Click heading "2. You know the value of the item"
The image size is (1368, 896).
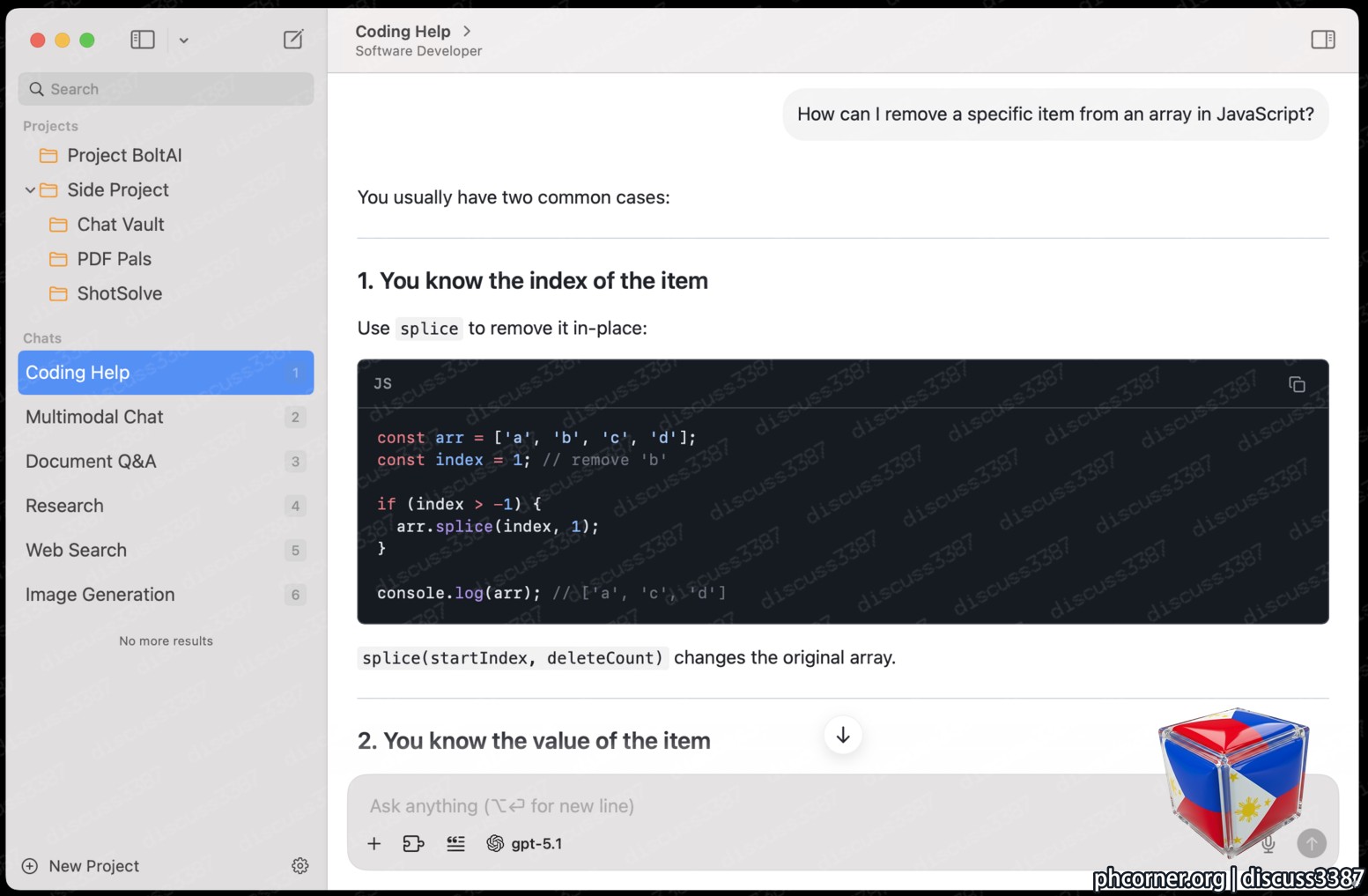click(x=534, y=741)
